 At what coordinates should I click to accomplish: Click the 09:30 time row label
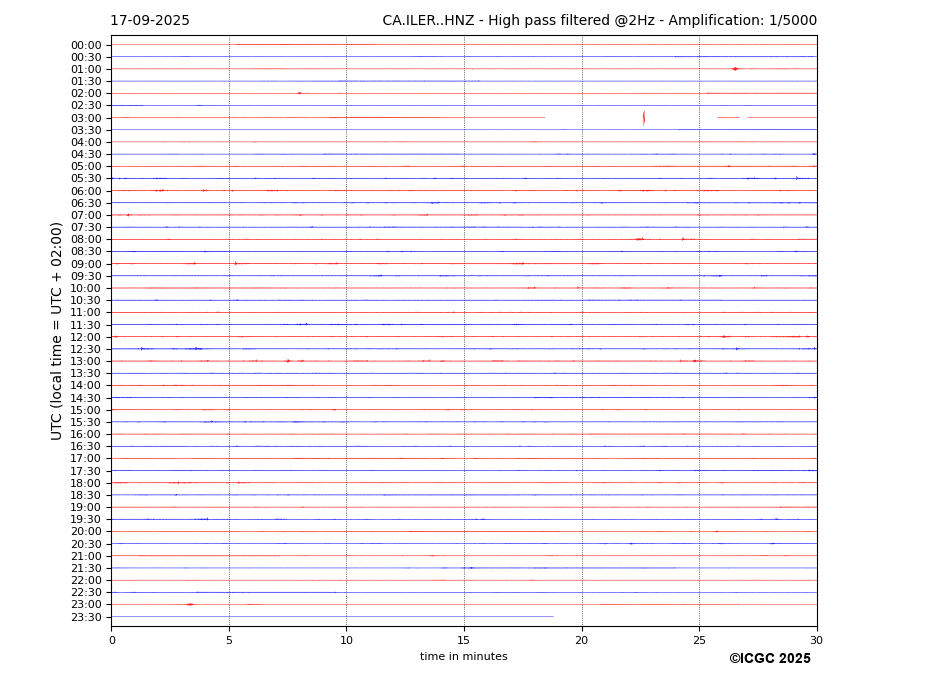click(x=86, y=276)
